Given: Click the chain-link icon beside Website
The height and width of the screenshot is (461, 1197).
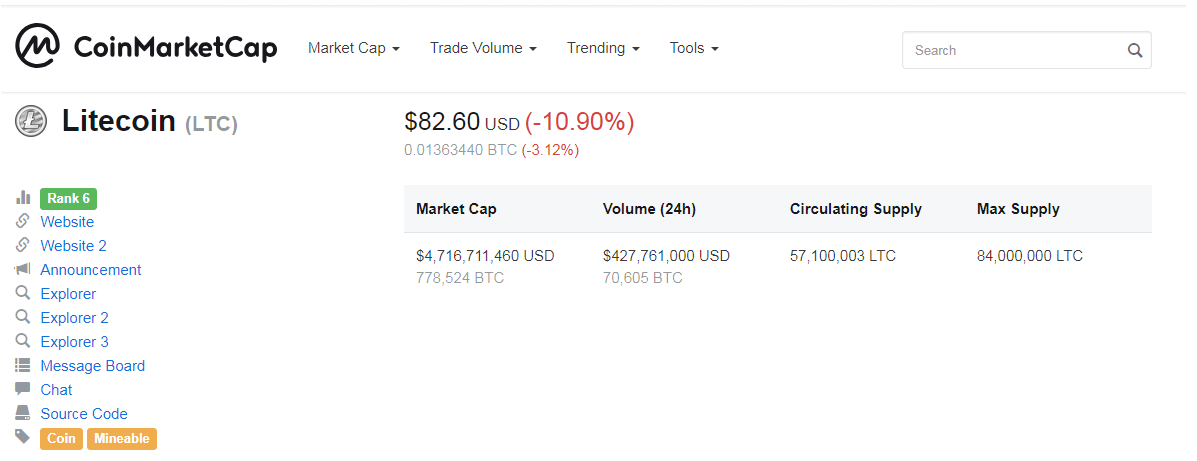Looking at the screenshot, I should click(22, 222).
